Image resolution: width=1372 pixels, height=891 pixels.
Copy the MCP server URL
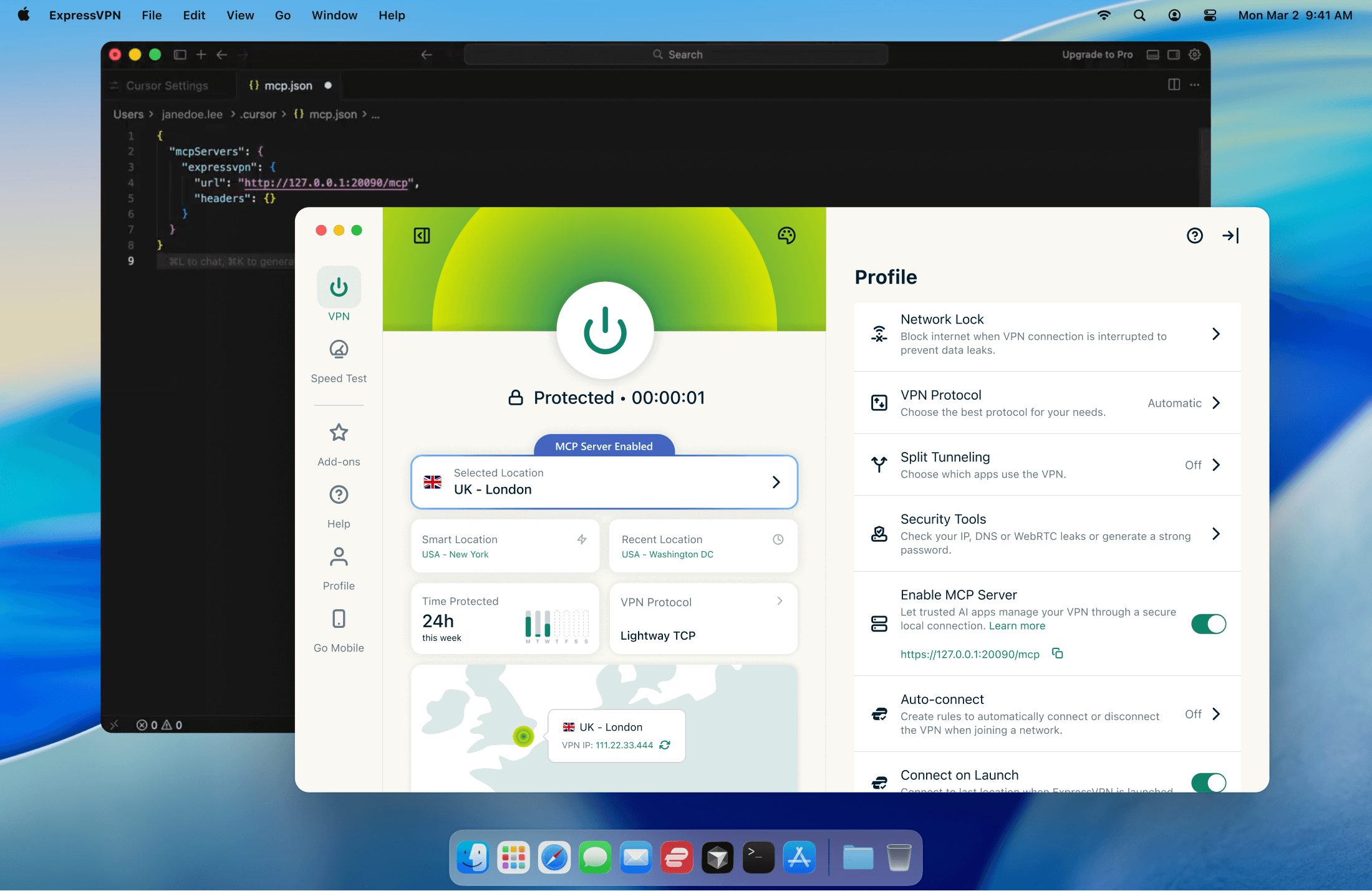[x=1057, y=653]
